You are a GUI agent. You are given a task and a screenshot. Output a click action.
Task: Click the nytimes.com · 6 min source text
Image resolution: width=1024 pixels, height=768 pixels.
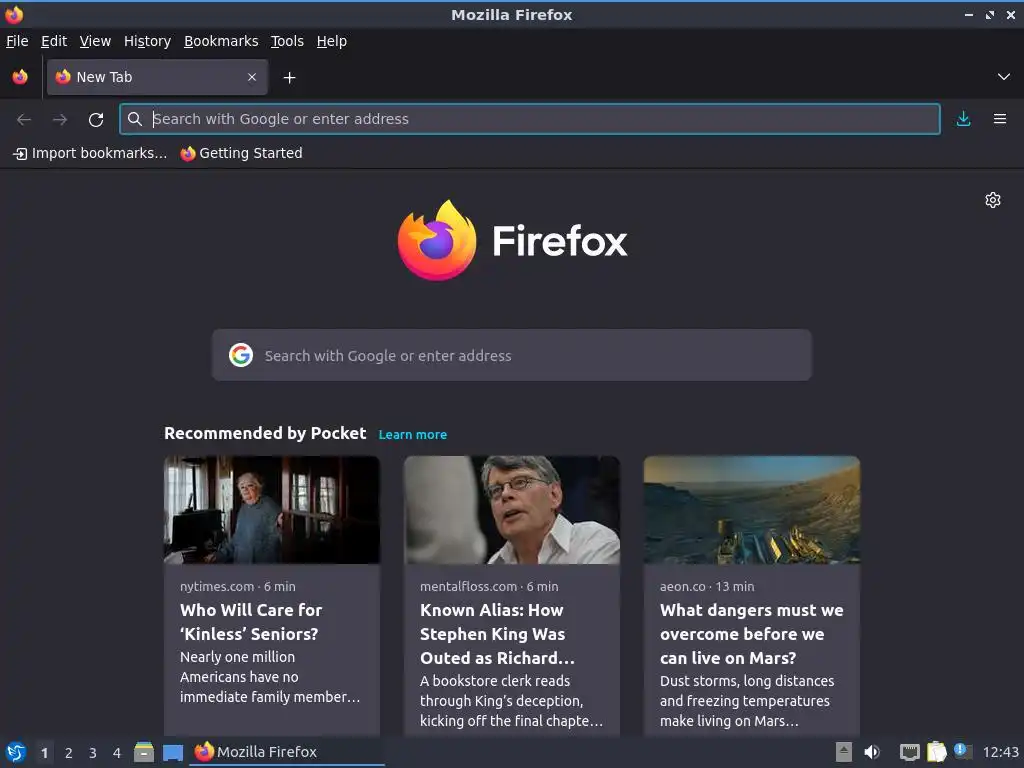238,586
